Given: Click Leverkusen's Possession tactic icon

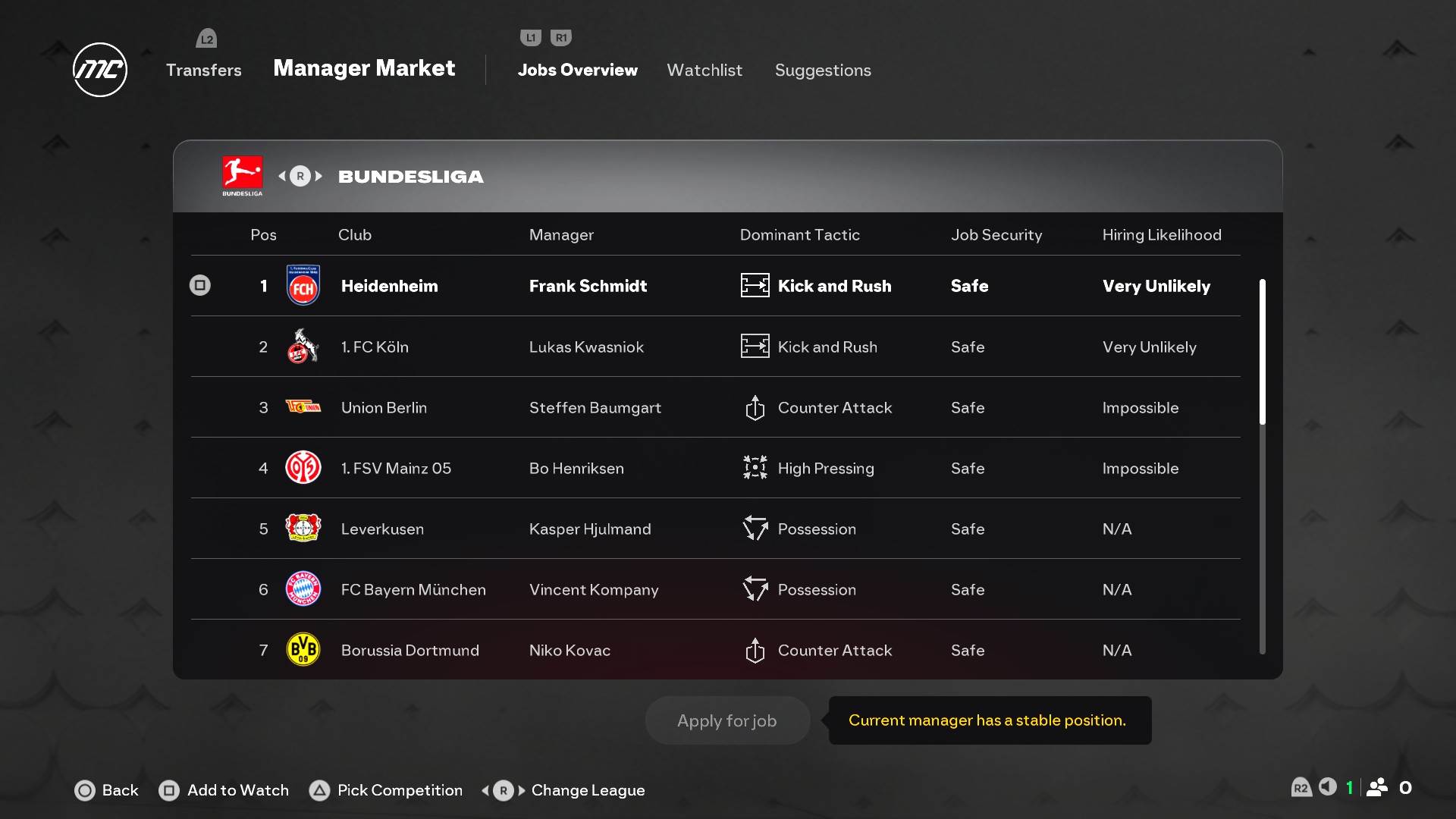Looking at the screenshot, I should tap(755, 529).
